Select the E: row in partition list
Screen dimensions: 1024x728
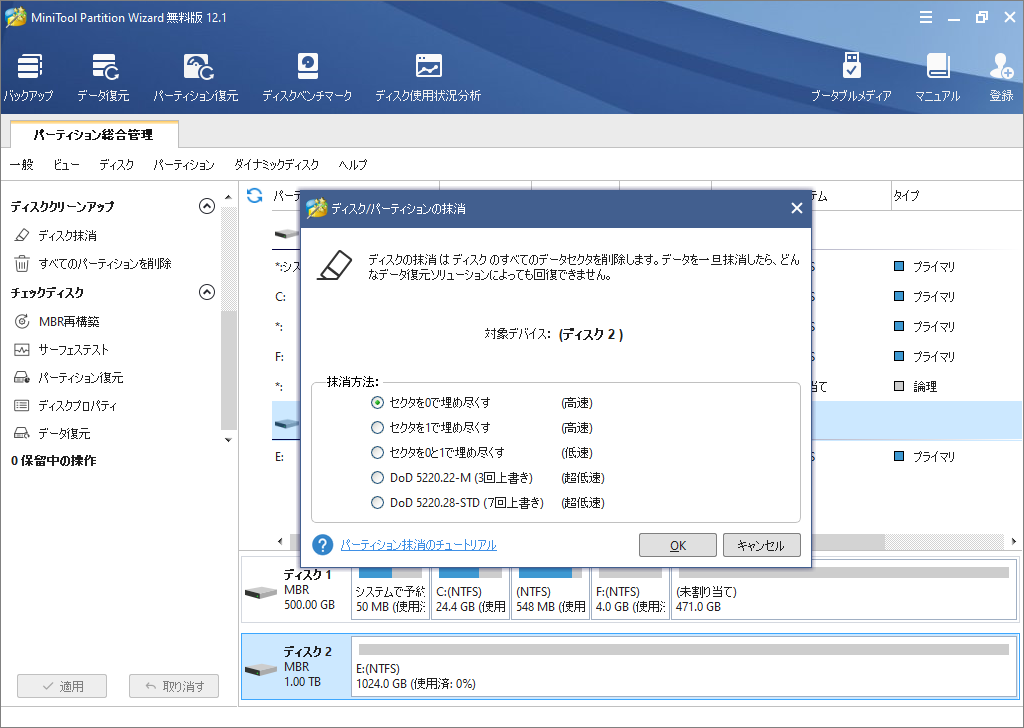pyautogui.click(x=280, y=456)
